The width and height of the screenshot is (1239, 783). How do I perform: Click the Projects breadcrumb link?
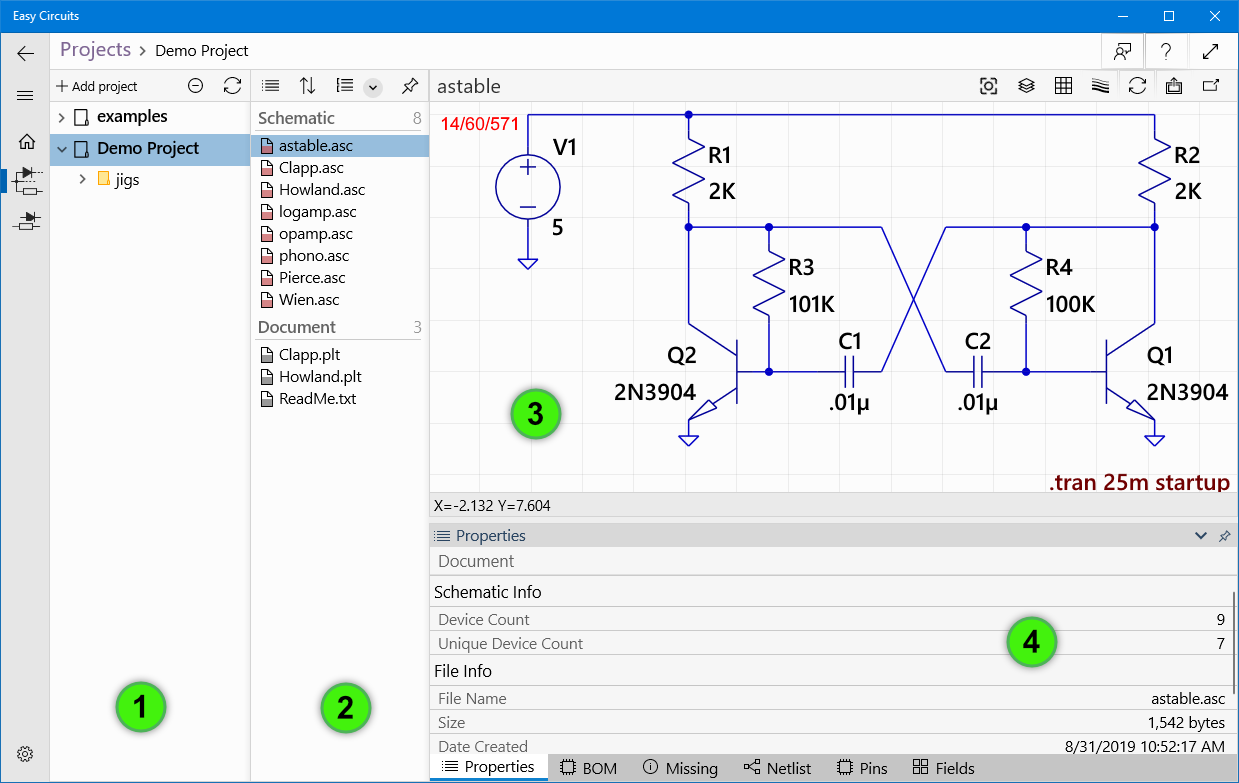coord(95,50)
